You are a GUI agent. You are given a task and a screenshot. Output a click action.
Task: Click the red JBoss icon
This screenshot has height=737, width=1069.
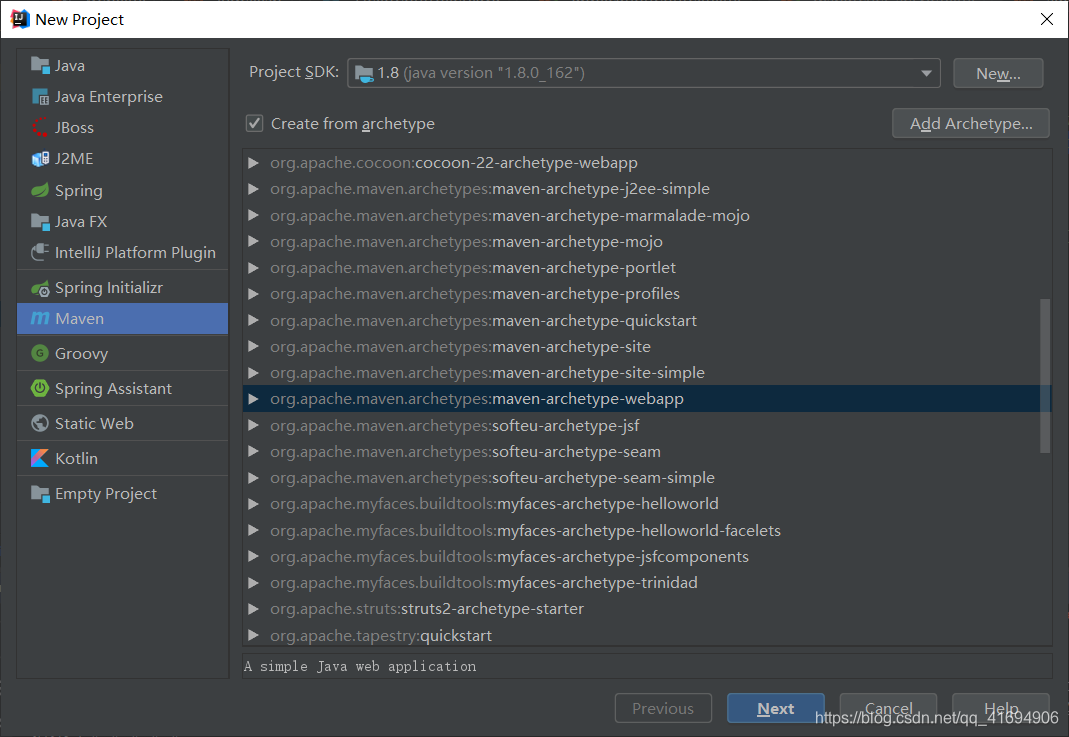point(40,127)
